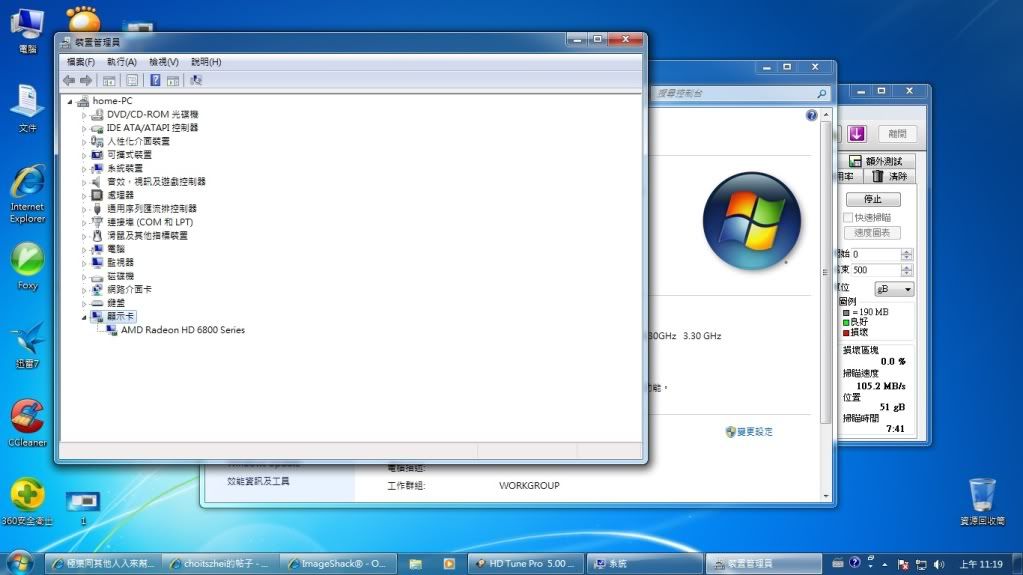Image resolution: width=1023 pixels, height=575 pixels.
Task: Expand the 網路介面卡 network adapters node
Action: coord(85,289)
